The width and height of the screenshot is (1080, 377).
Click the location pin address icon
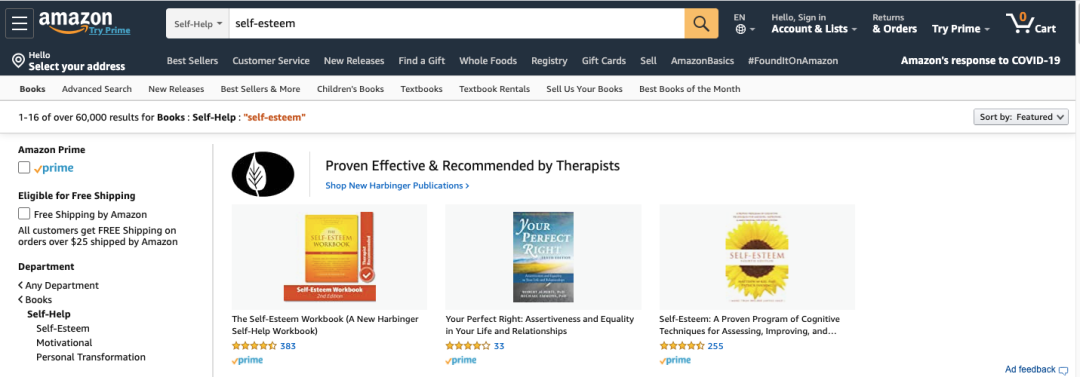click(x=19, y=61)
